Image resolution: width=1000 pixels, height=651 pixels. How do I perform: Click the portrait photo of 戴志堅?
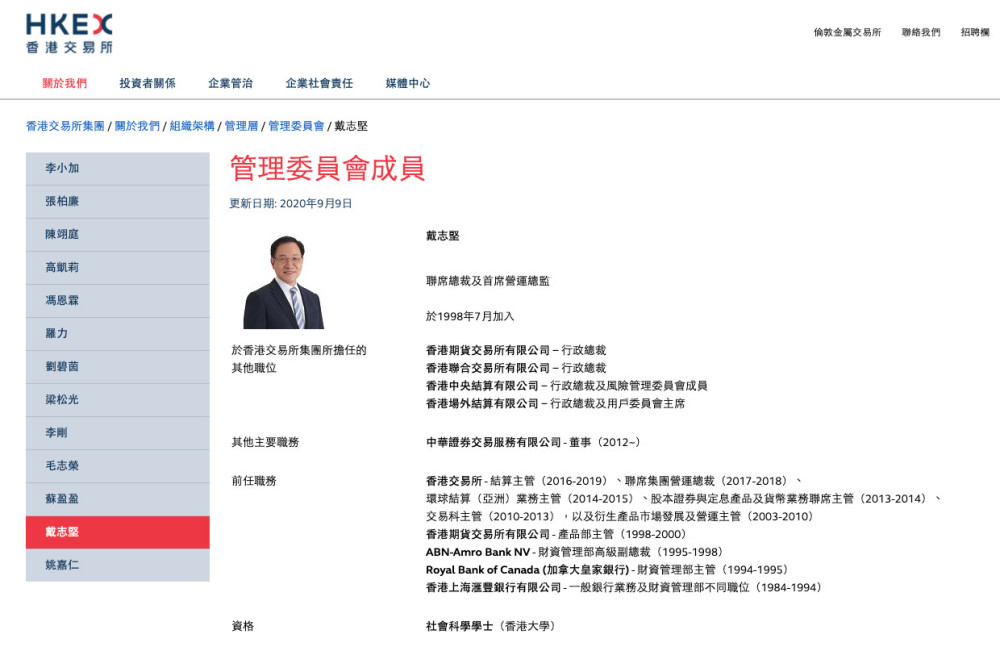pos(284,282)
